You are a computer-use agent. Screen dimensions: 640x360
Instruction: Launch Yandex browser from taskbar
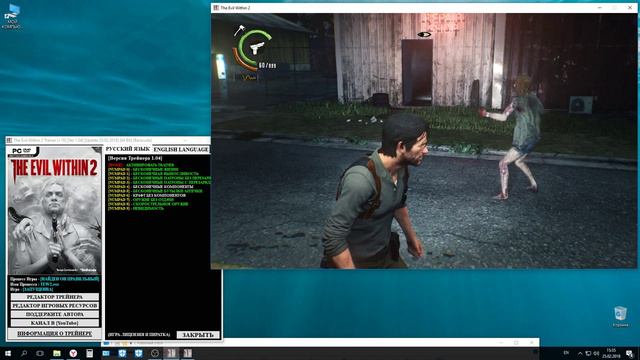(x=73, y=353)
